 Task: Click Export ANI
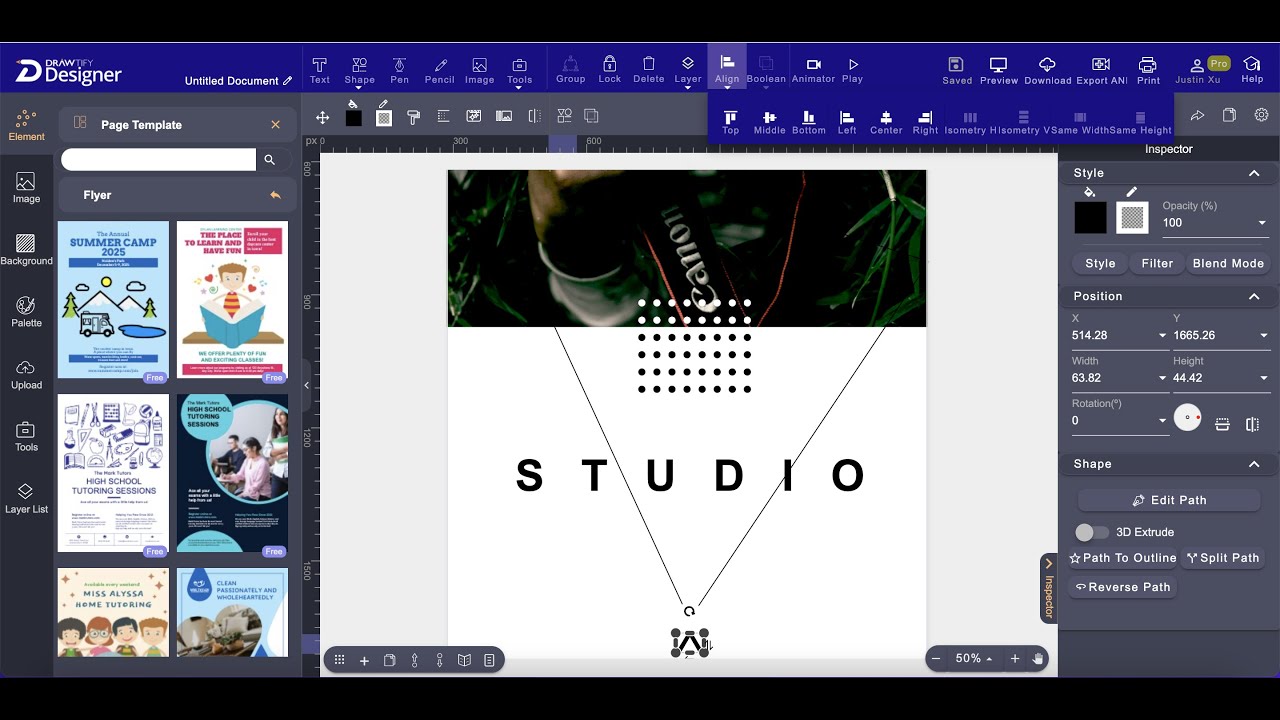(x=1101, y=71)
